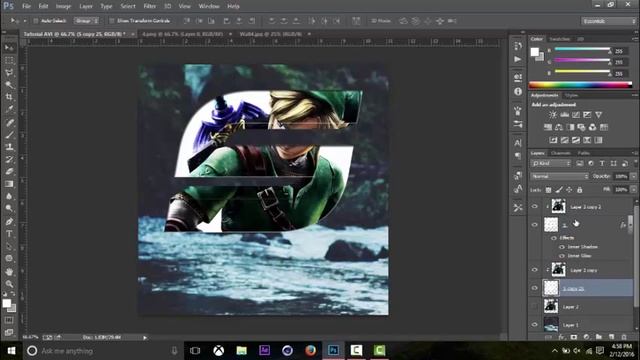The height and width of the screenshot is (360, 640).
Task: Click the layer style fx button at panel bottom
Action: (x=562, y=337)
